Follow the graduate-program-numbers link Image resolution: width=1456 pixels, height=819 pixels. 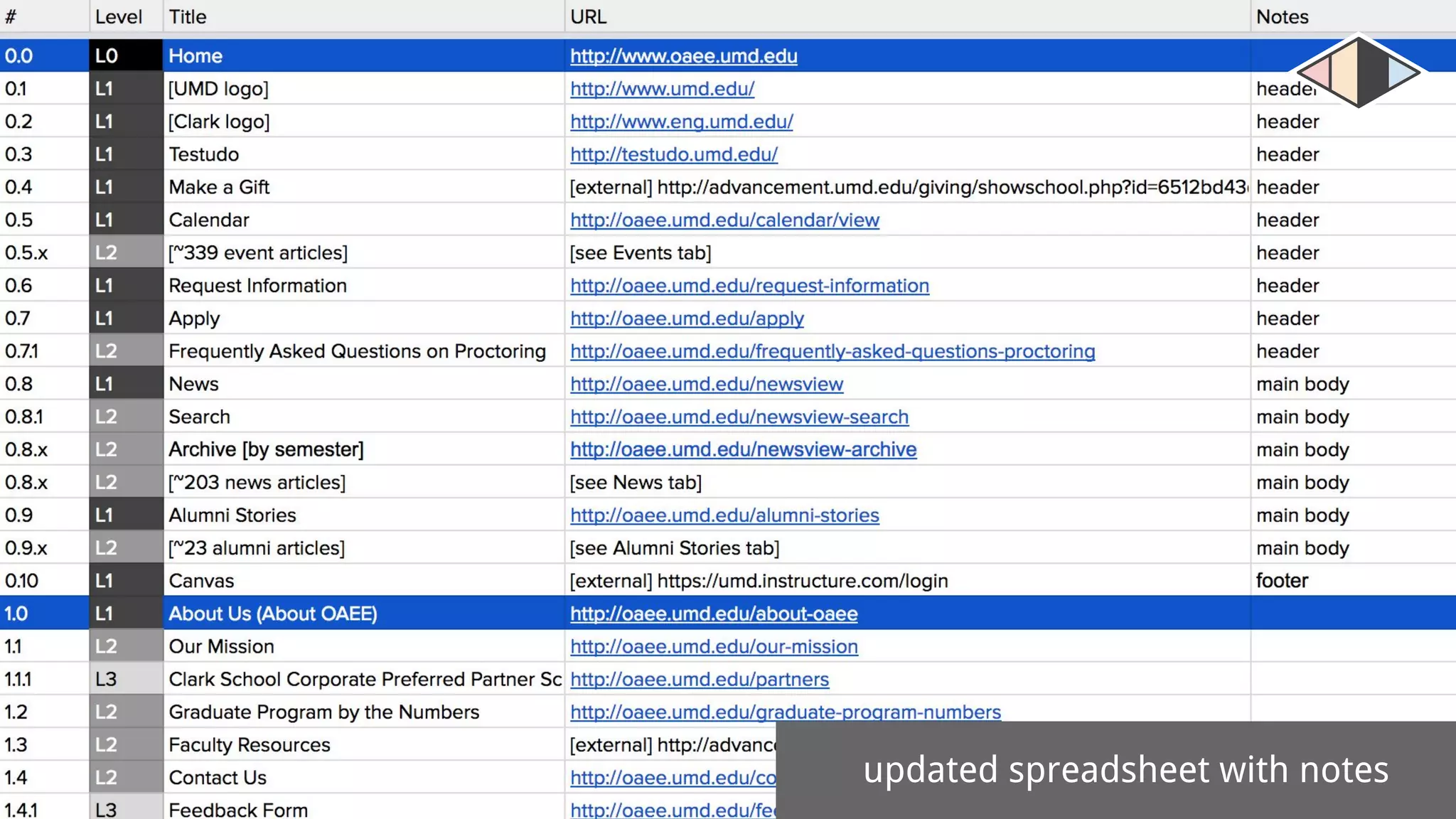[x=786, y=712]
